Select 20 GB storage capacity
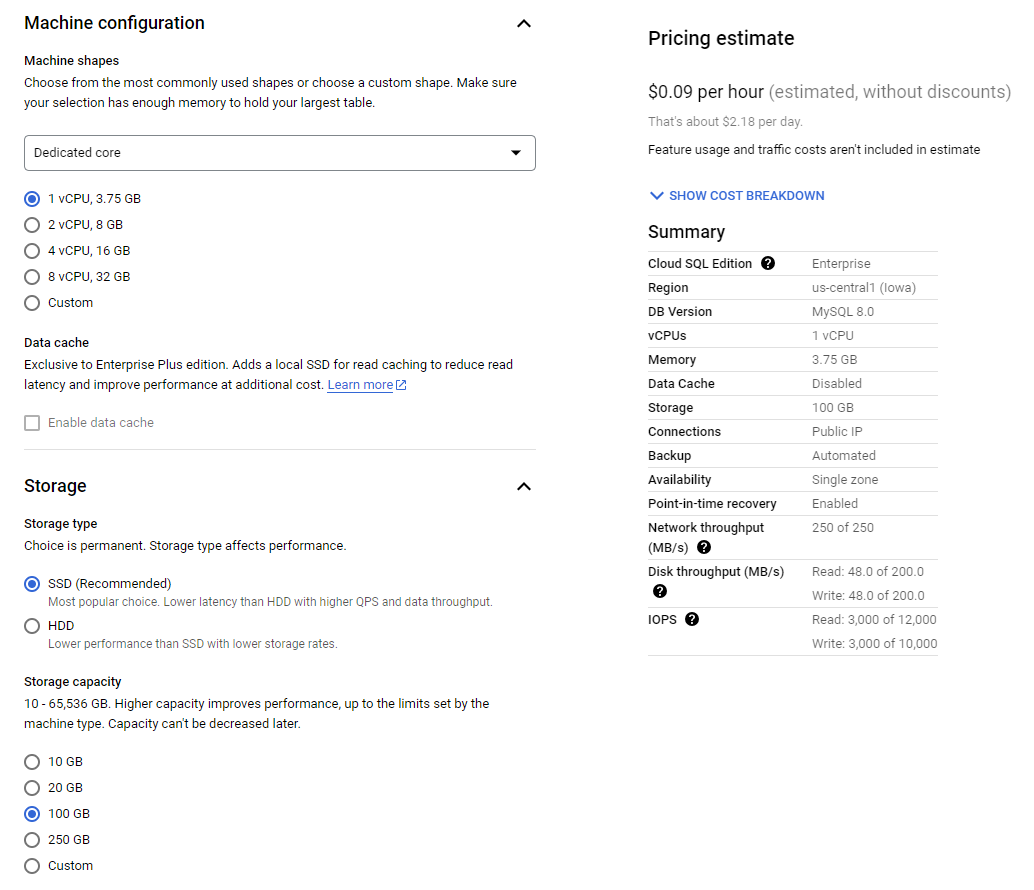 (x=32, y=788)
